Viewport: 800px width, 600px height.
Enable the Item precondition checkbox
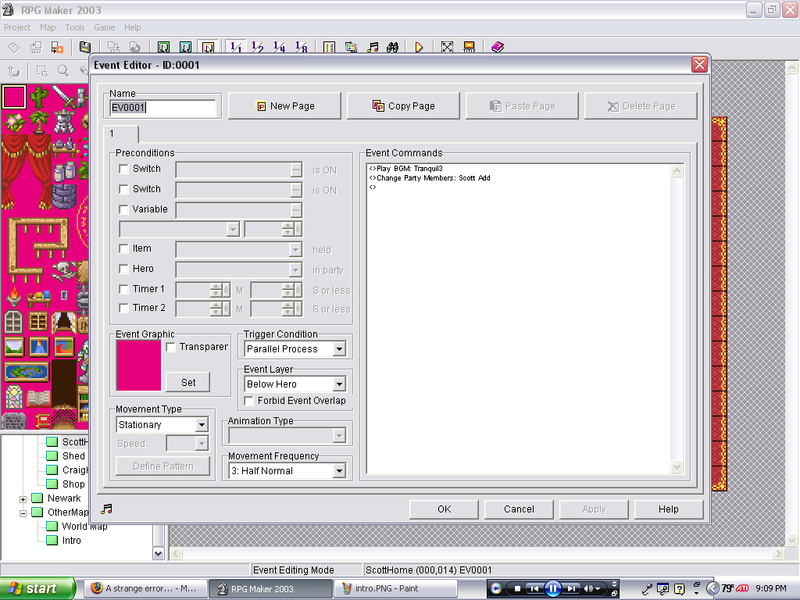point(123,248)
